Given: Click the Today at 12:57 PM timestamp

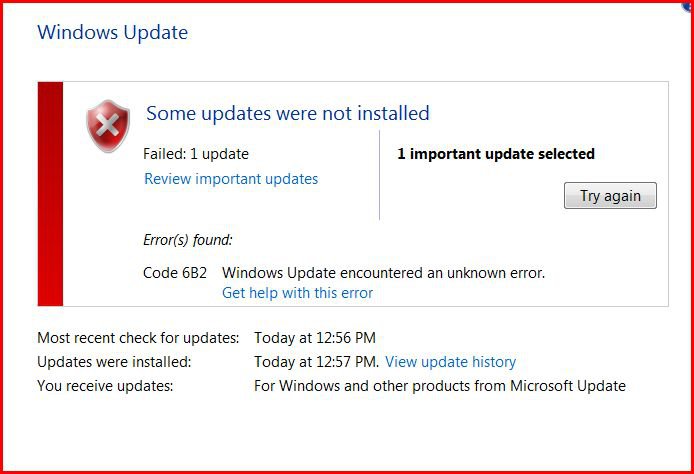Looking at the screenshot, I should click(x=316, y=362).
